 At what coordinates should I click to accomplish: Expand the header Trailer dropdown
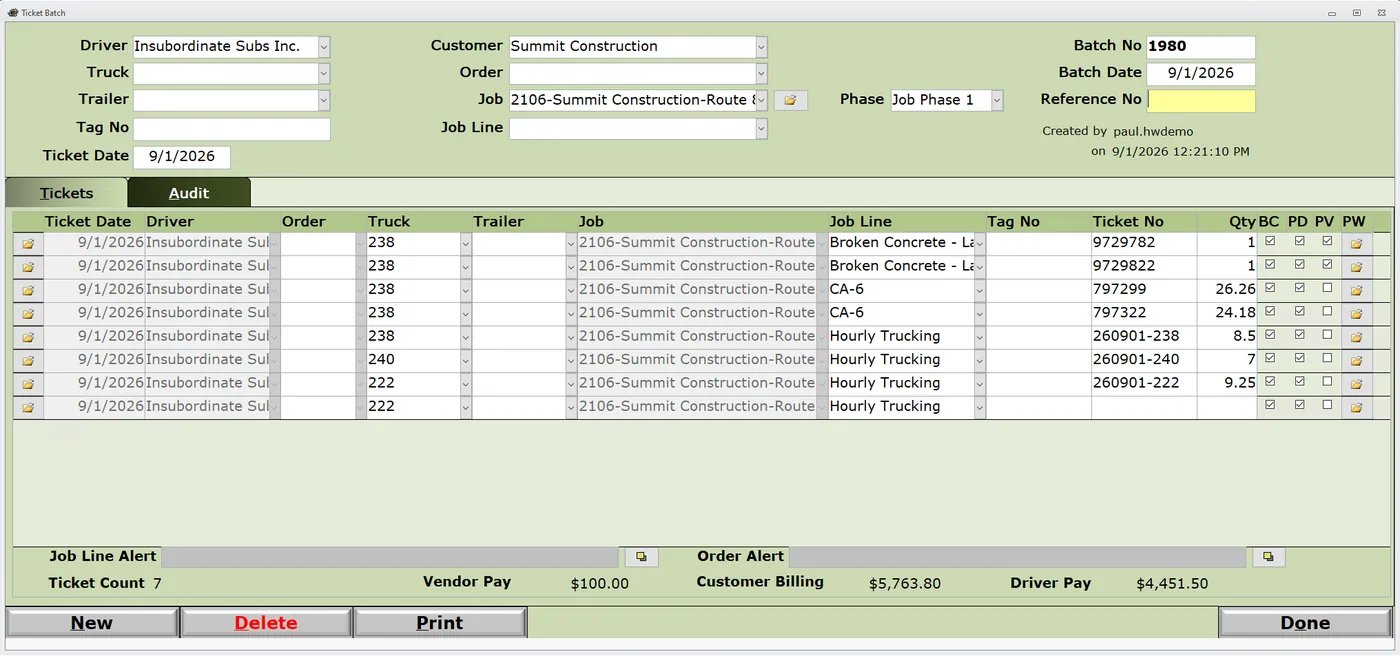click(x=323, y=100)
